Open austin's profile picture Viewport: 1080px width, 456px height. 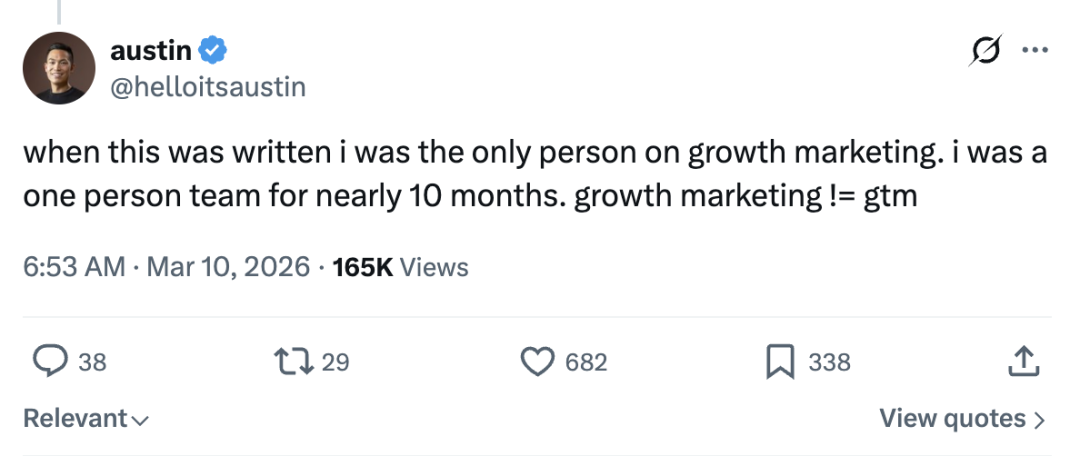(59, 68)
